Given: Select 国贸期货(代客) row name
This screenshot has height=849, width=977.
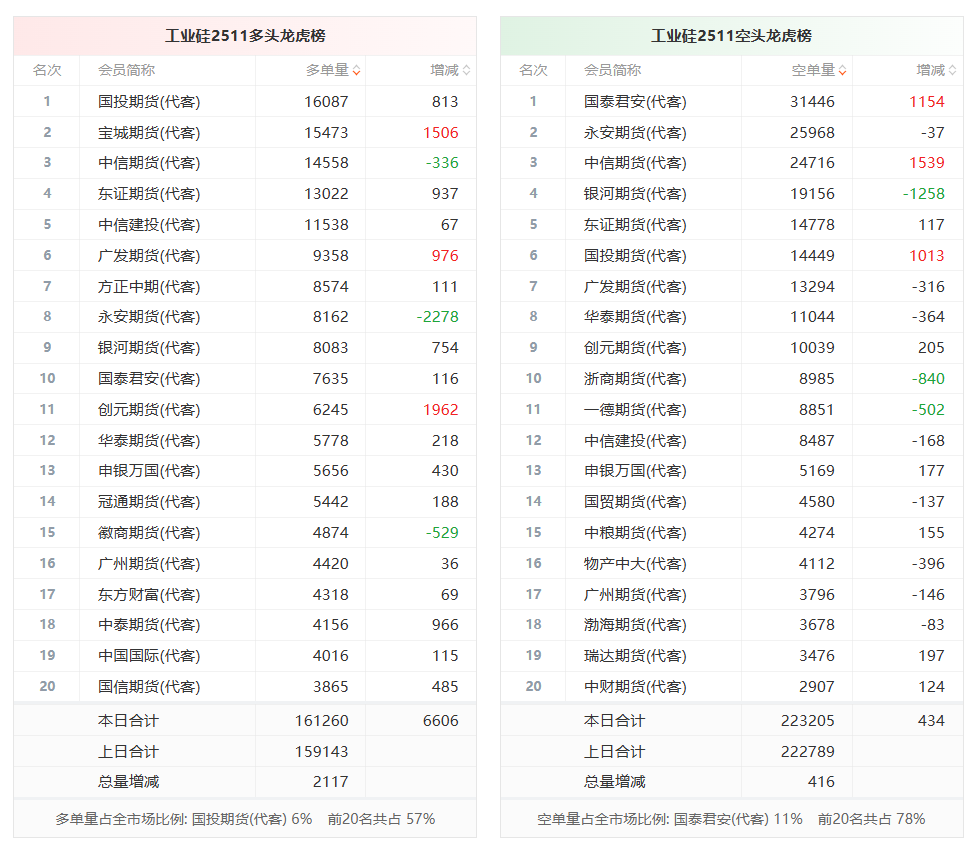Looking at the screenshot, I should point(635,501).
